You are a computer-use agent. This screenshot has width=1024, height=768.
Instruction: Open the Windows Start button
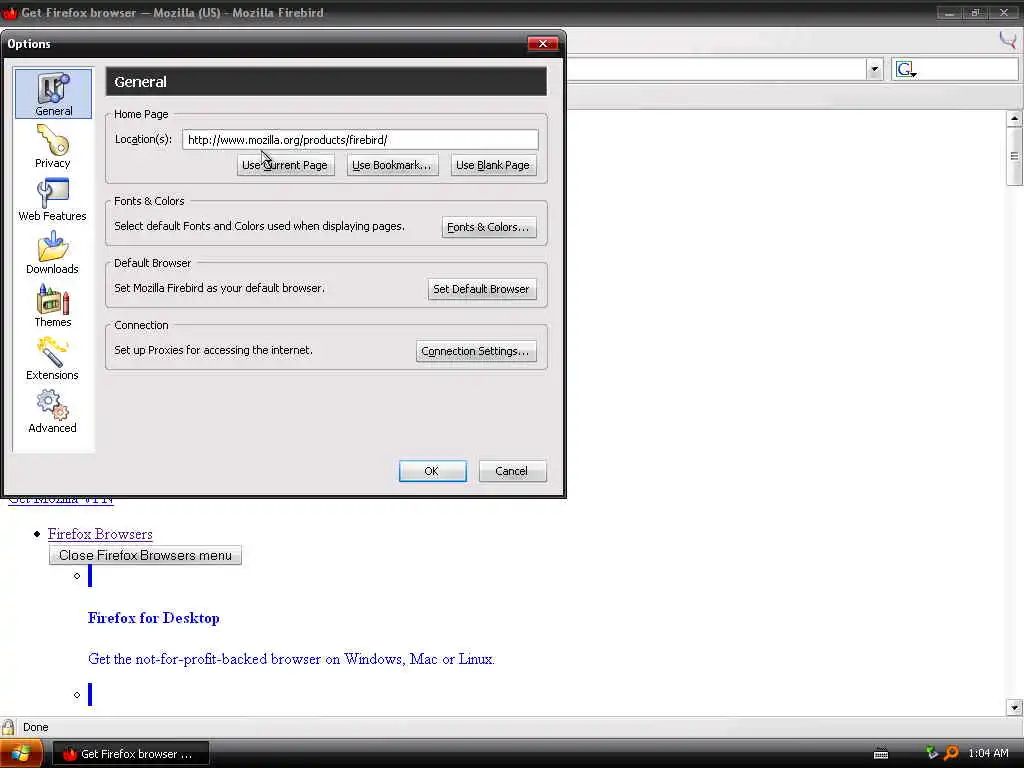(x=20, y=754)
